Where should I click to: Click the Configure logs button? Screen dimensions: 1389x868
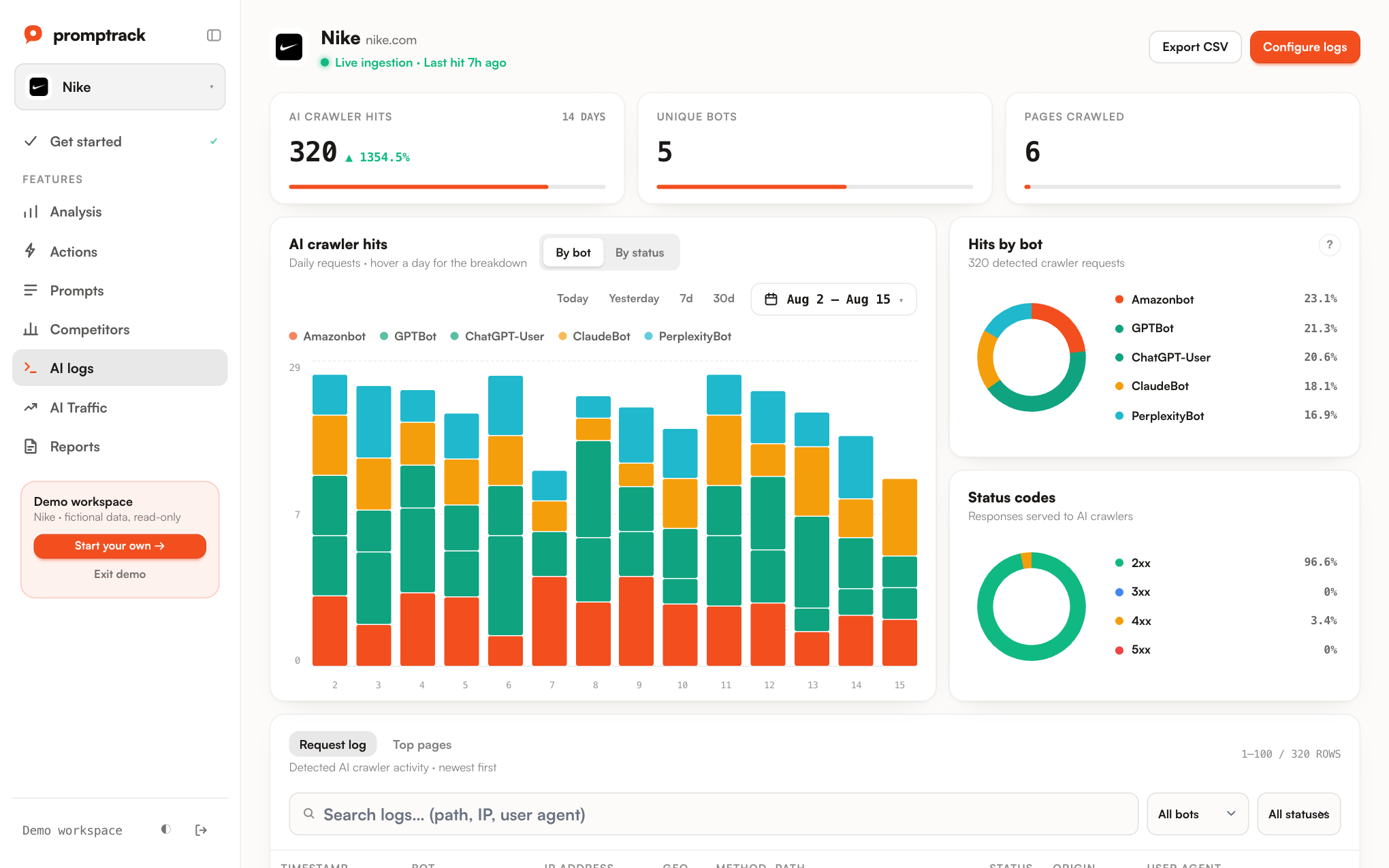coord(1305,47)
